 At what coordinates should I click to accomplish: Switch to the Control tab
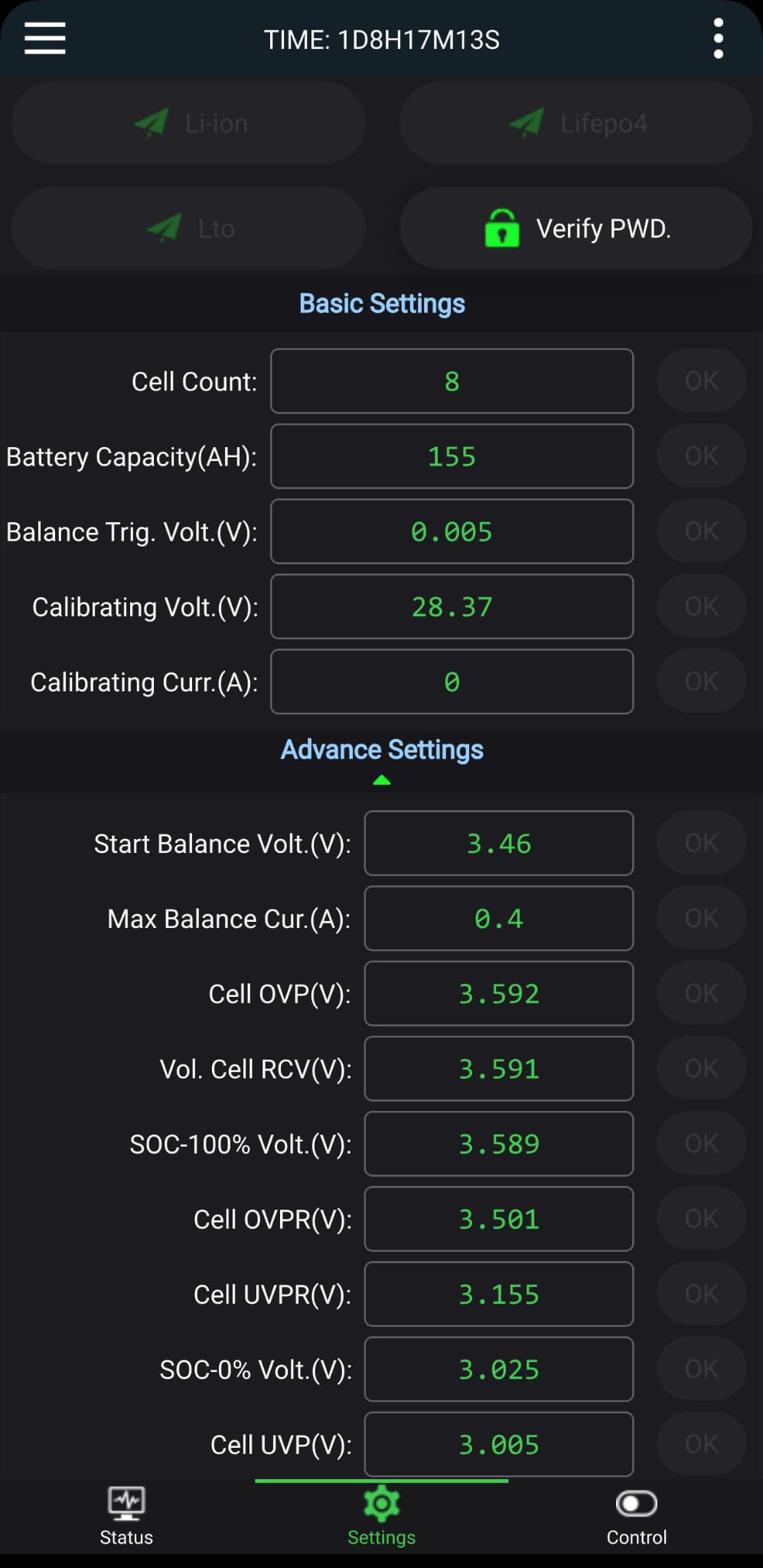point(636,1517)
